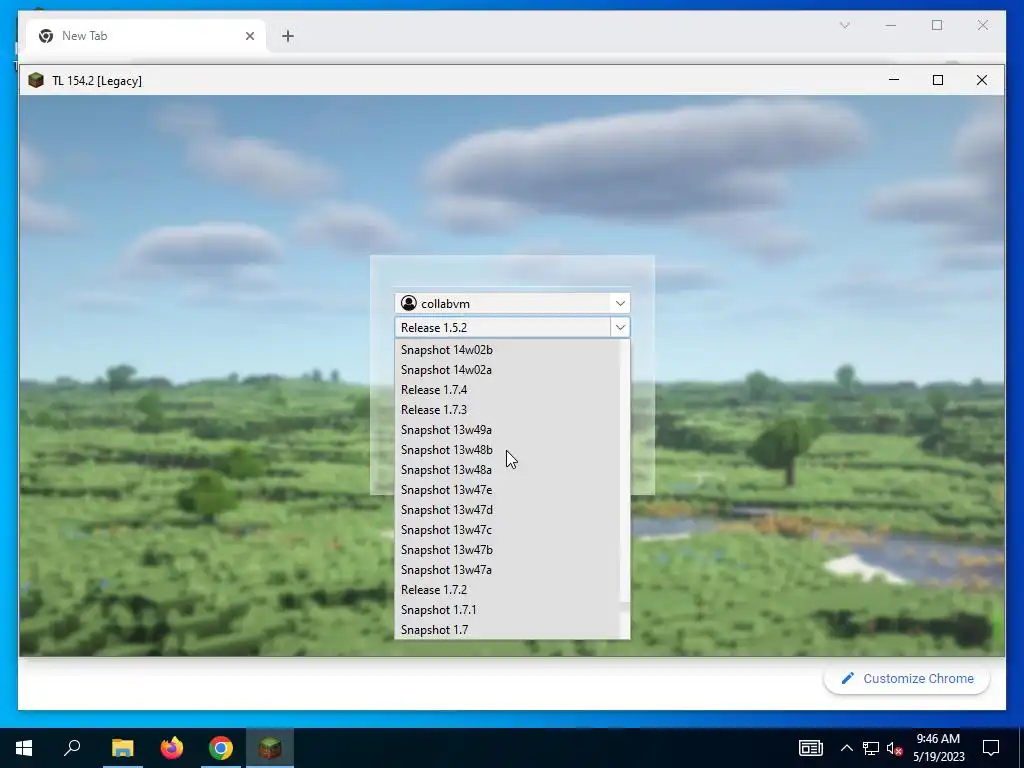Maximize the TL 154.2 Legacy window
Image resolution: width=1024 pixels, height=768 pixels.
click(x=938, y=80)
